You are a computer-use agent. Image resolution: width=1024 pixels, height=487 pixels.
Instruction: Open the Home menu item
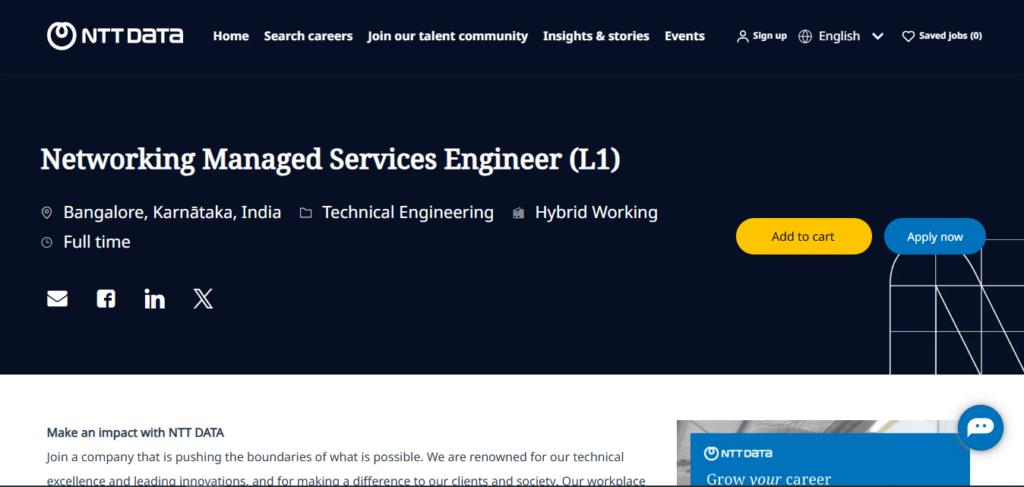[x=231, y=36]
